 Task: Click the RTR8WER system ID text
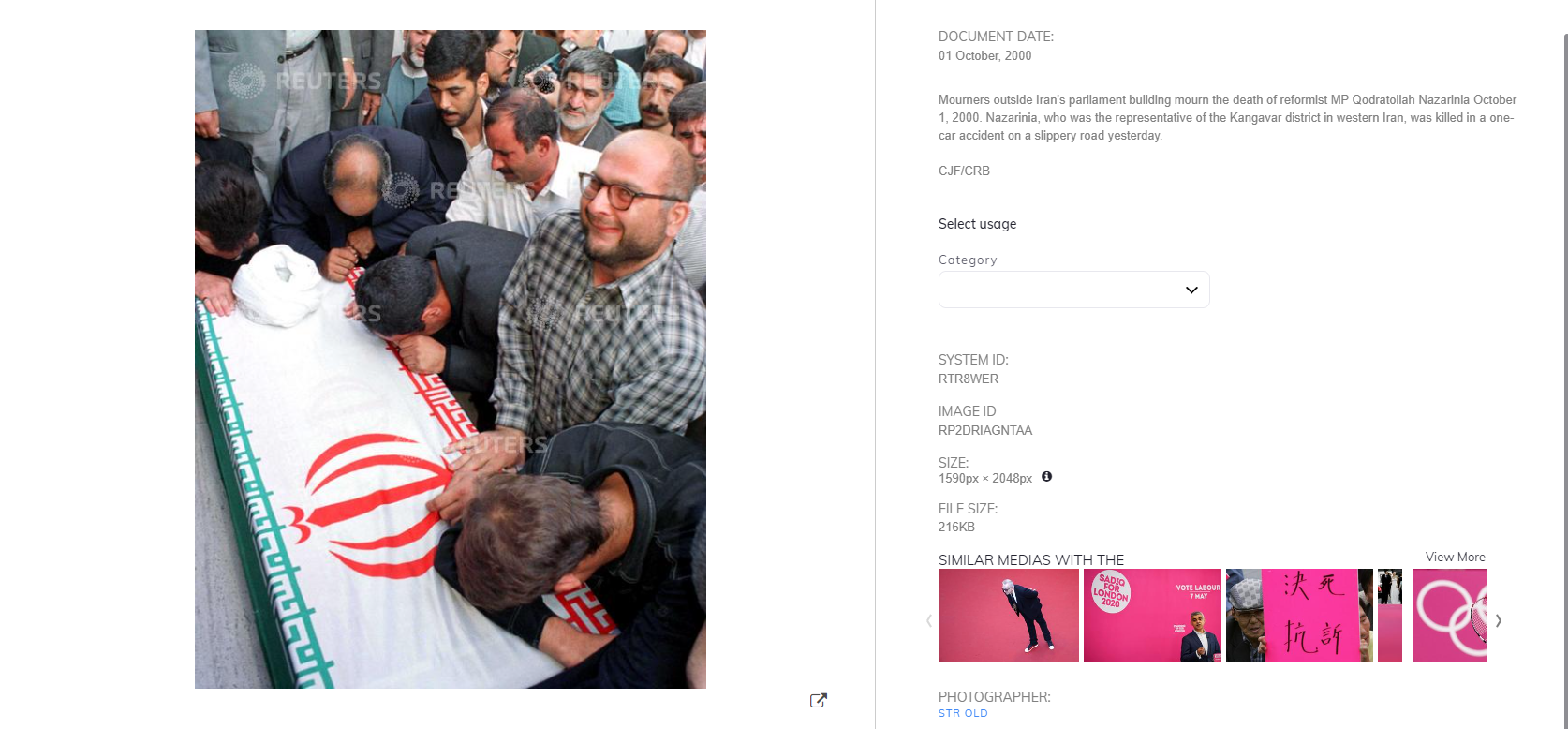[x=969, y=379]
